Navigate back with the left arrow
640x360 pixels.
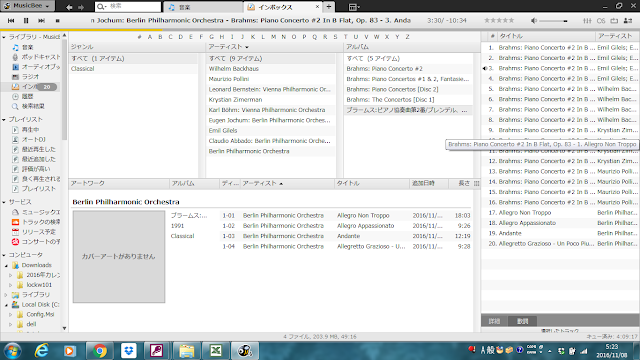(69, 7)
